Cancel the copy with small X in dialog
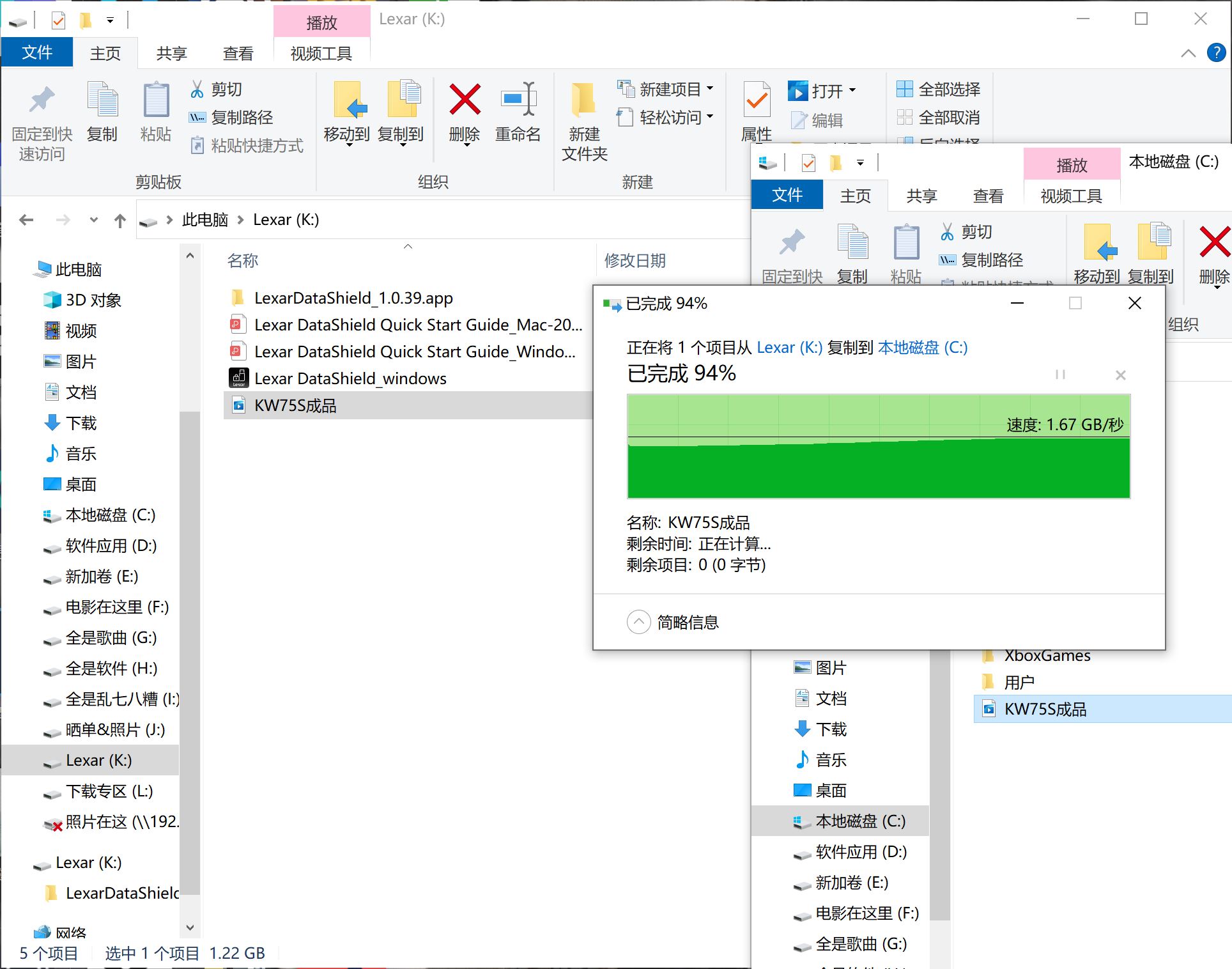Image resolution: width=1232 pixels, height=969 pixels. click(1121, 375)
